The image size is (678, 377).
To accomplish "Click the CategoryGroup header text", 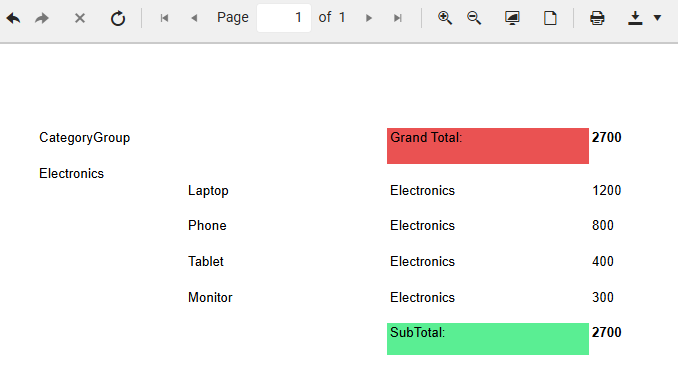I will [x=84, y=137].
